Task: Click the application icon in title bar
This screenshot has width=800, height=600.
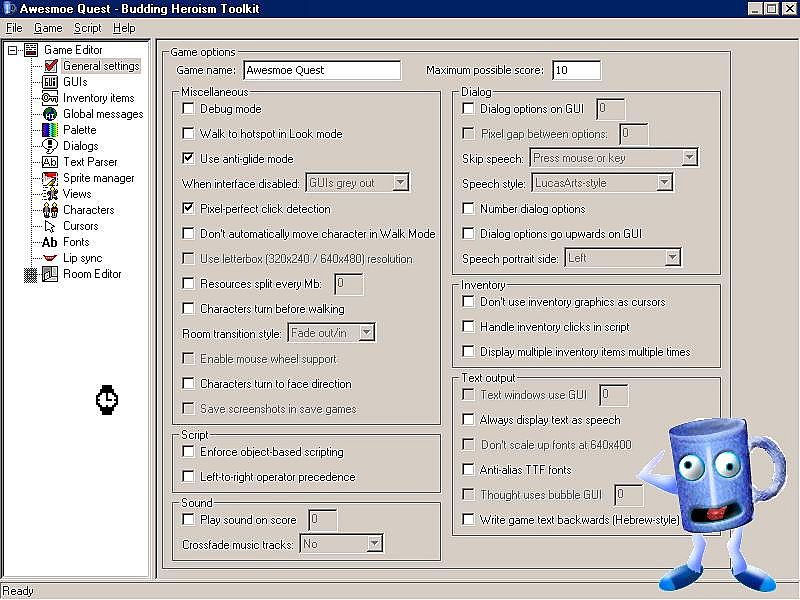Action: [x=9, y=9]
